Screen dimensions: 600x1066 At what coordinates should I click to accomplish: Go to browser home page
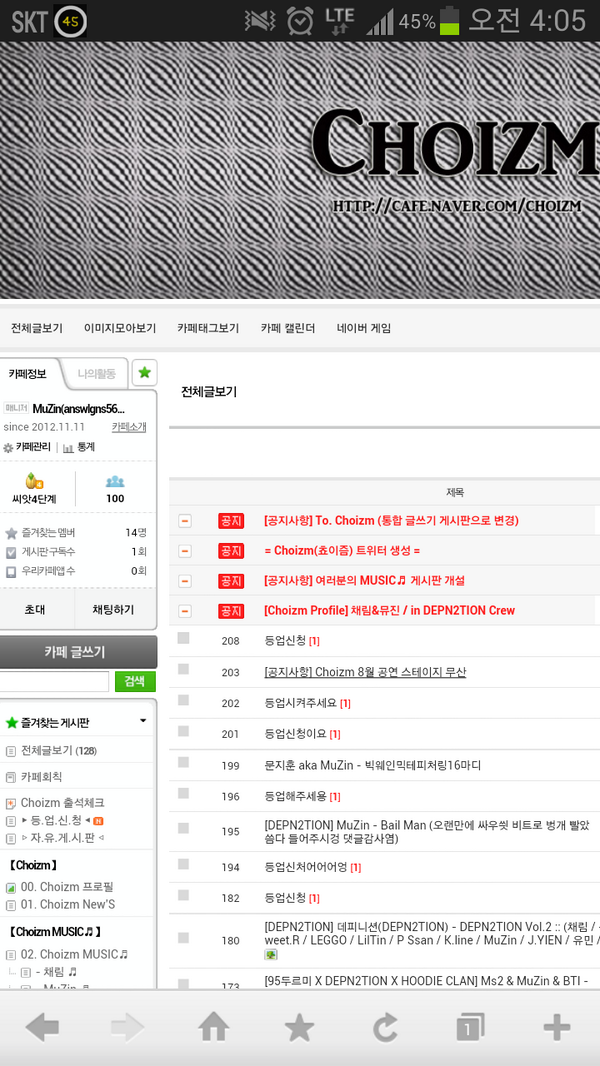point(213,1027)
